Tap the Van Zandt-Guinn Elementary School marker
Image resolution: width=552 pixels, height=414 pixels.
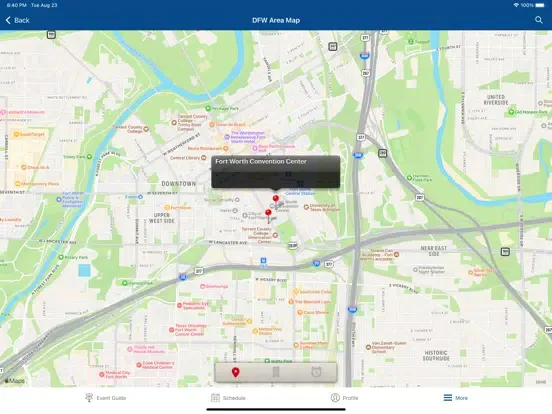pyautogui.click(x=368, y=347)
